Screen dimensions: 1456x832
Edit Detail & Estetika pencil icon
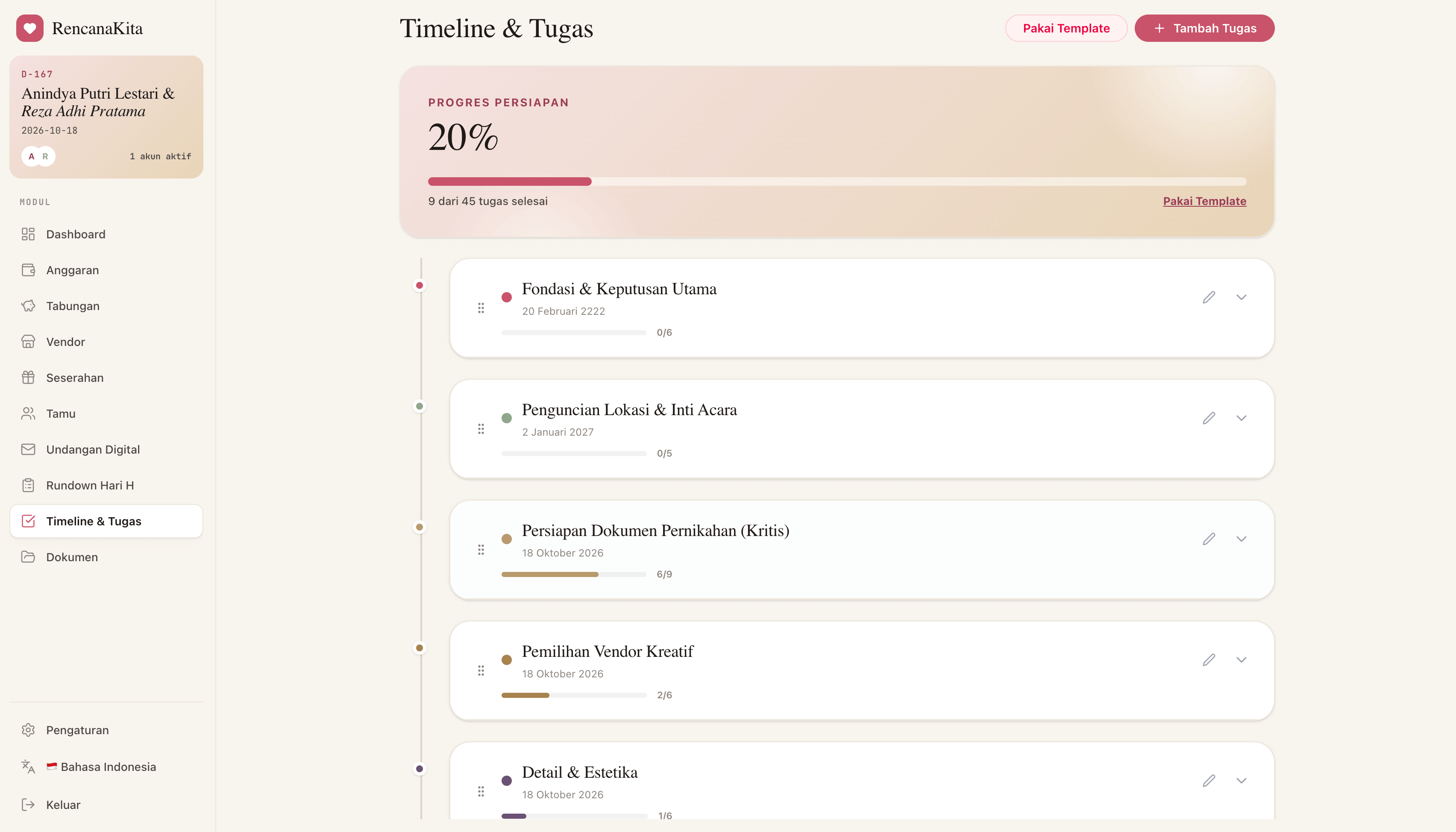click(x=1209, y=781)
